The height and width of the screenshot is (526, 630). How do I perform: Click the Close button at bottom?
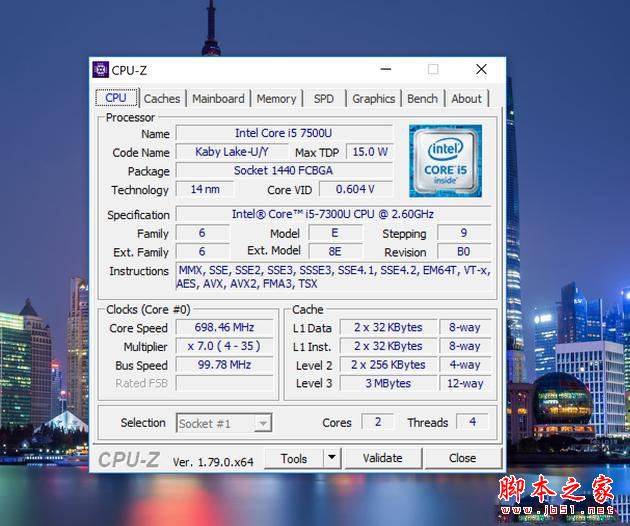tap(462, 458)
